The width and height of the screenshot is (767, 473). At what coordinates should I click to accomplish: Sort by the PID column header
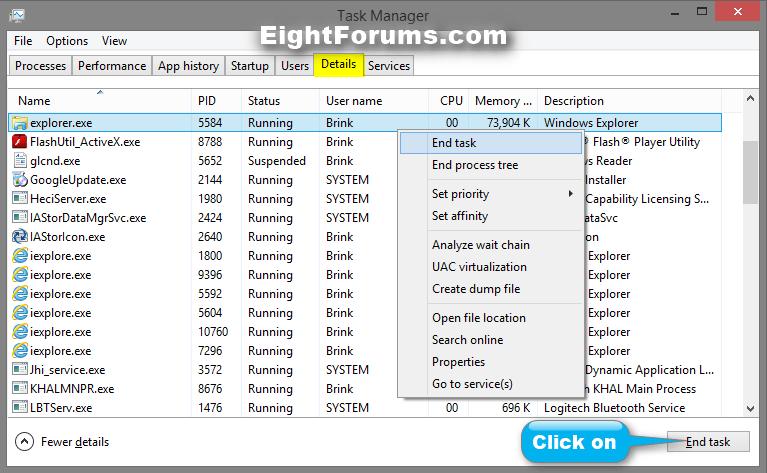[216, 101]
